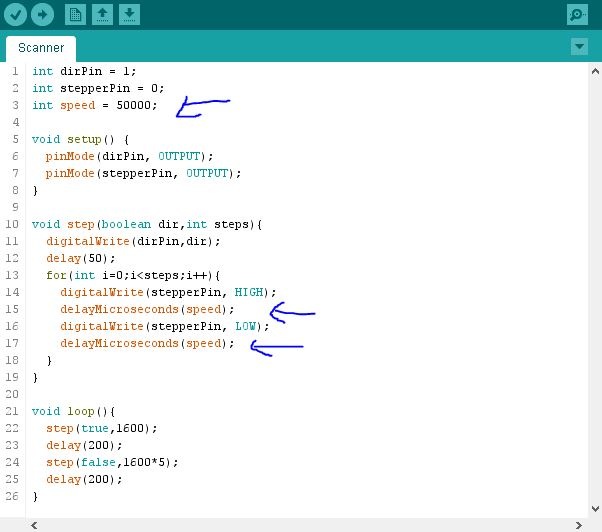Click 'delay(200);' on line 25
Image resolution: width=602 pixels, height=532 pixels.
[84, 479]
